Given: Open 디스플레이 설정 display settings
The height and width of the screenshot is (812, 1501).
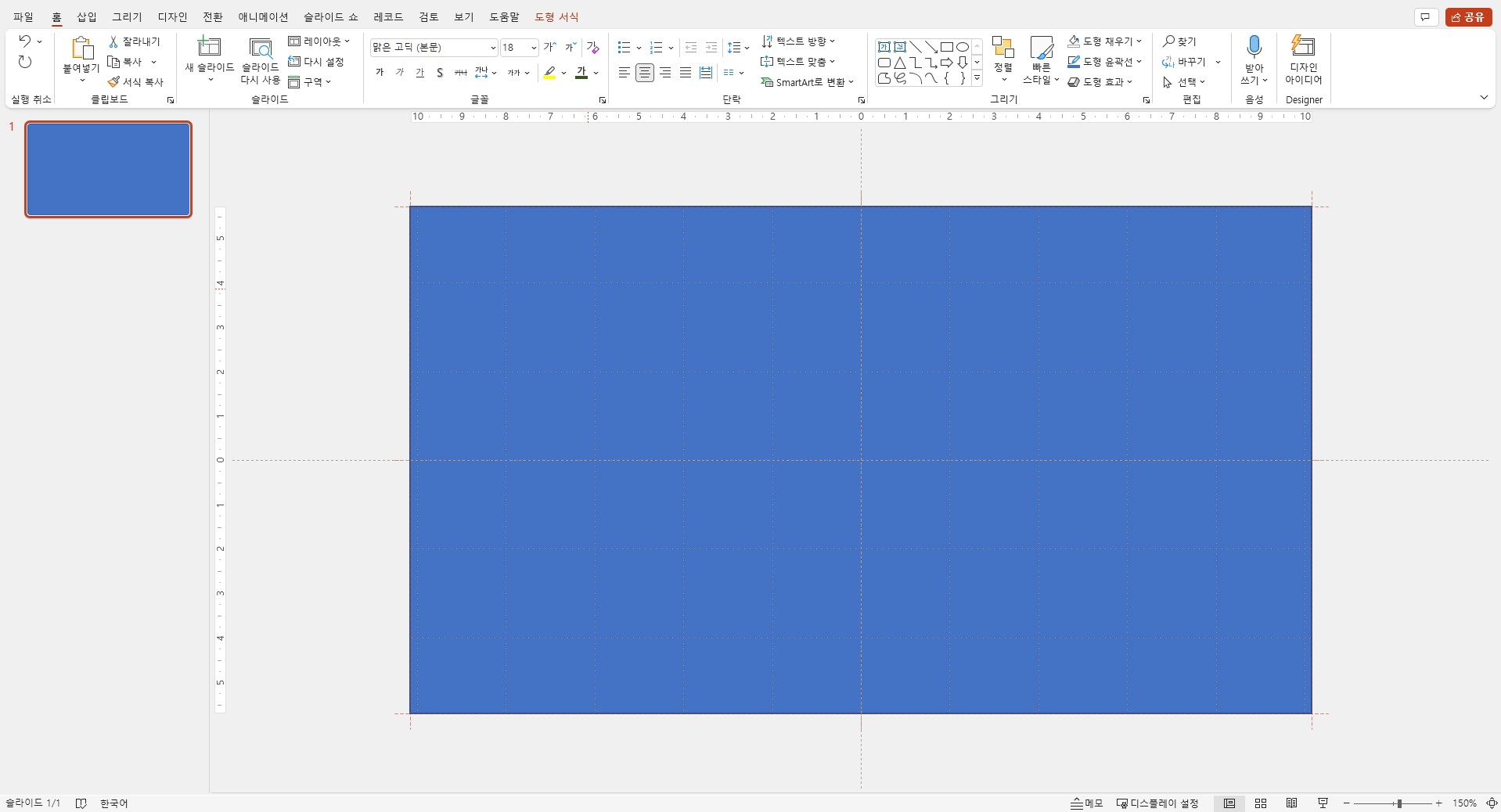Looking at the screenshot, I should point(1157,803).
